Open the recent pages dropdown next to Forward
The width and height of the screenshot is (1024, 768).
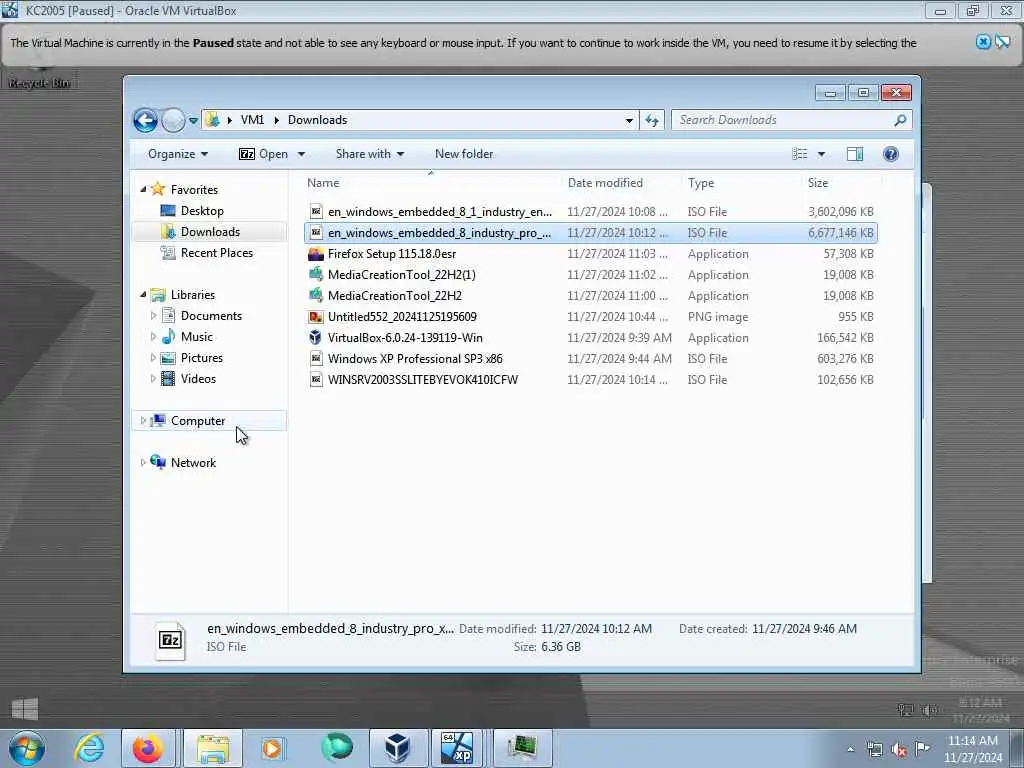tap(193, 120)
